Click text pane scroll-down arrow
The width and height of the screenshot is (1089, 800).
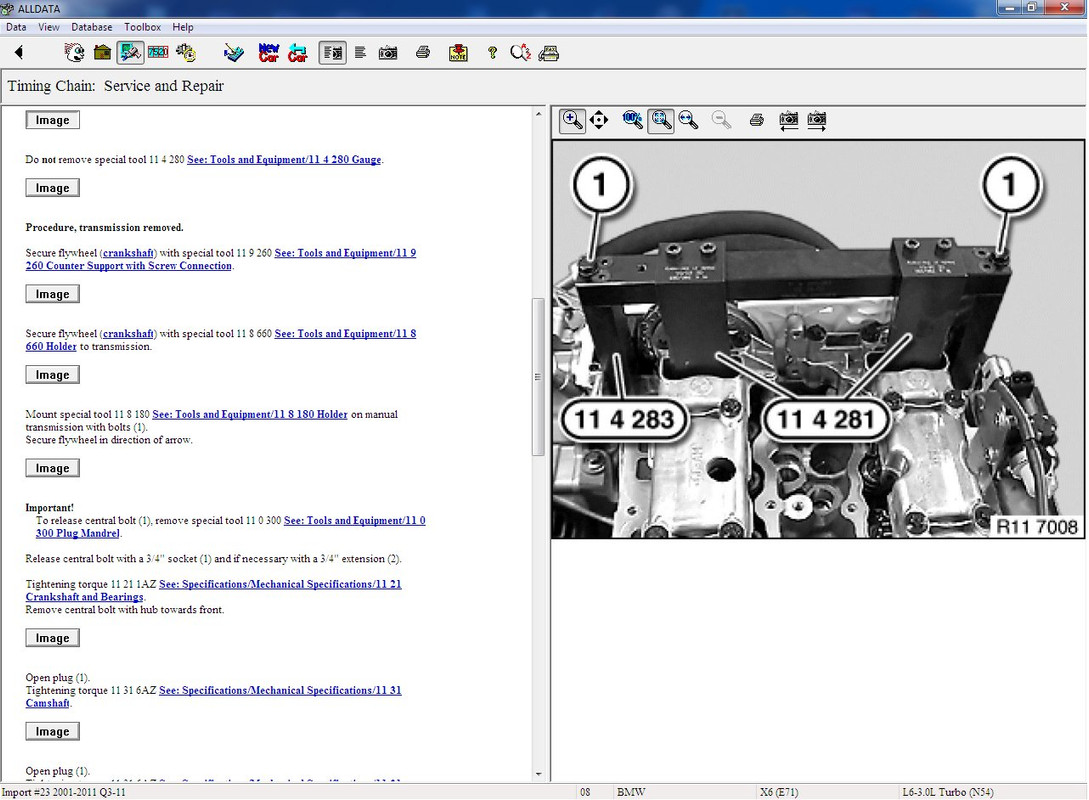(539, 774)
